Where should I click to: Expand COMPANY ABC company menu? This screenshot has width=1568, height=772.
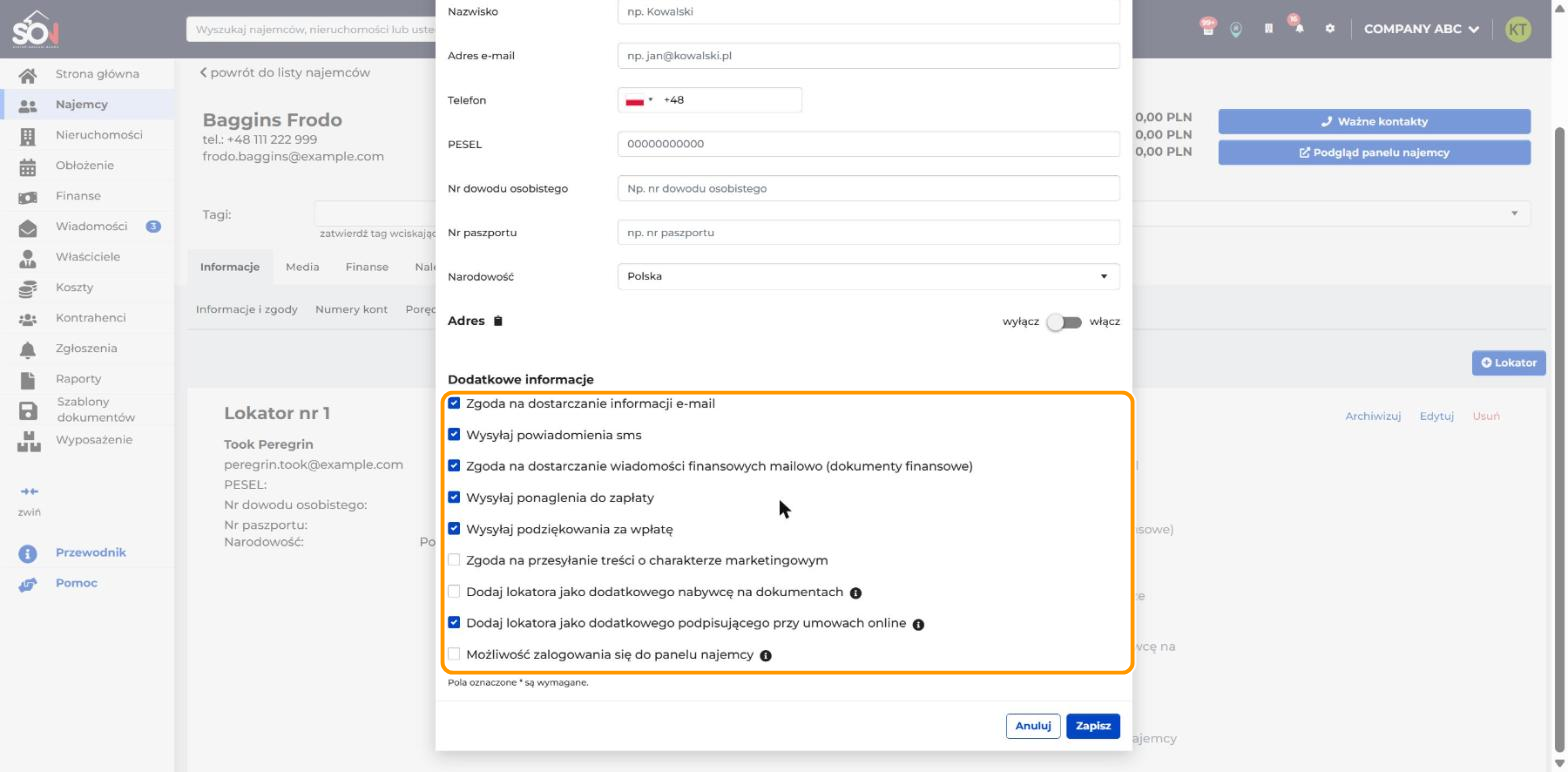pyautogui.click(x=1421, y=29)
